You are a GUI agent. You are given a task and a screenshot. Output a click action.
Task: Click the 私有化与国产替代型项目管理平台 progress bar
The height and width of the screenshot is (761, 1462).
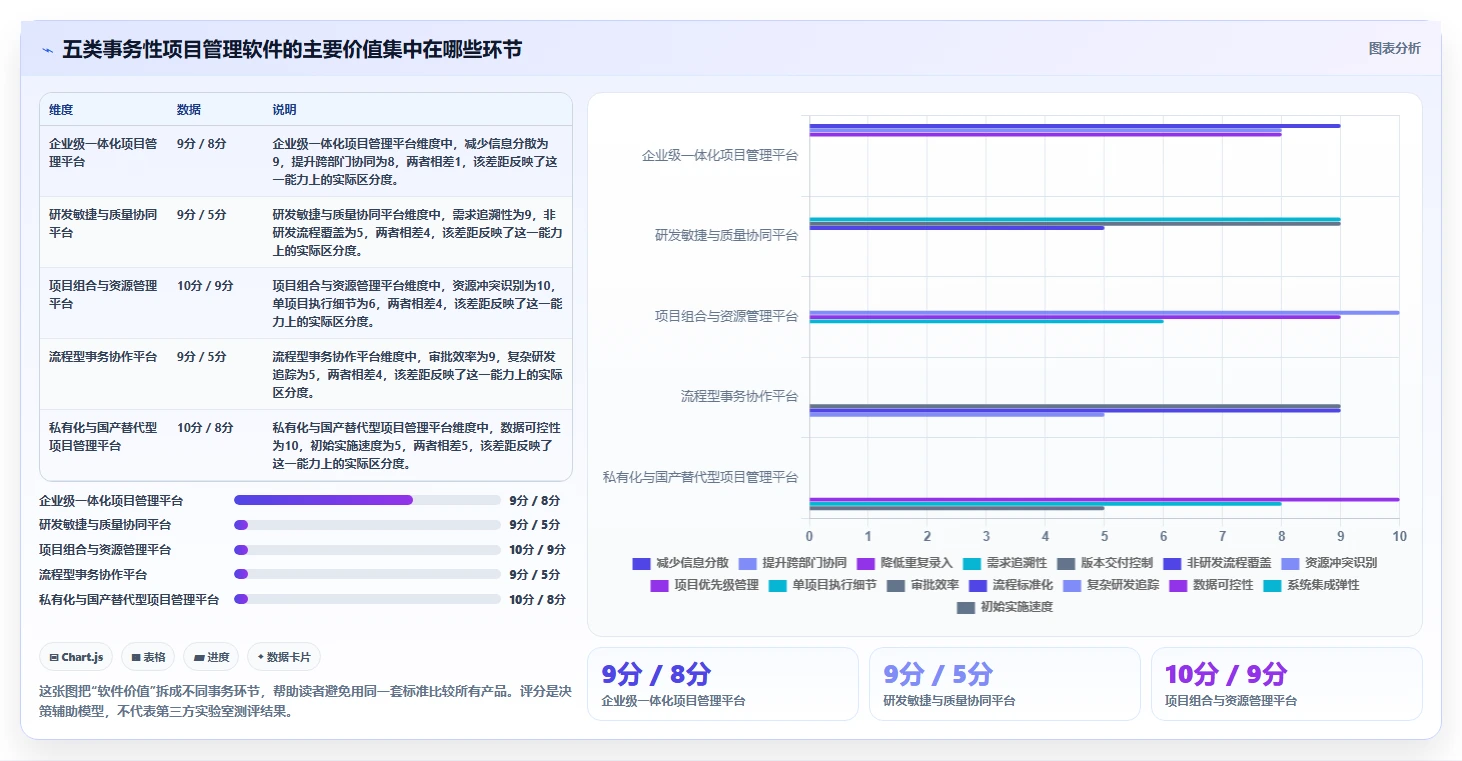pyautogui.click(x=367, y=600)
